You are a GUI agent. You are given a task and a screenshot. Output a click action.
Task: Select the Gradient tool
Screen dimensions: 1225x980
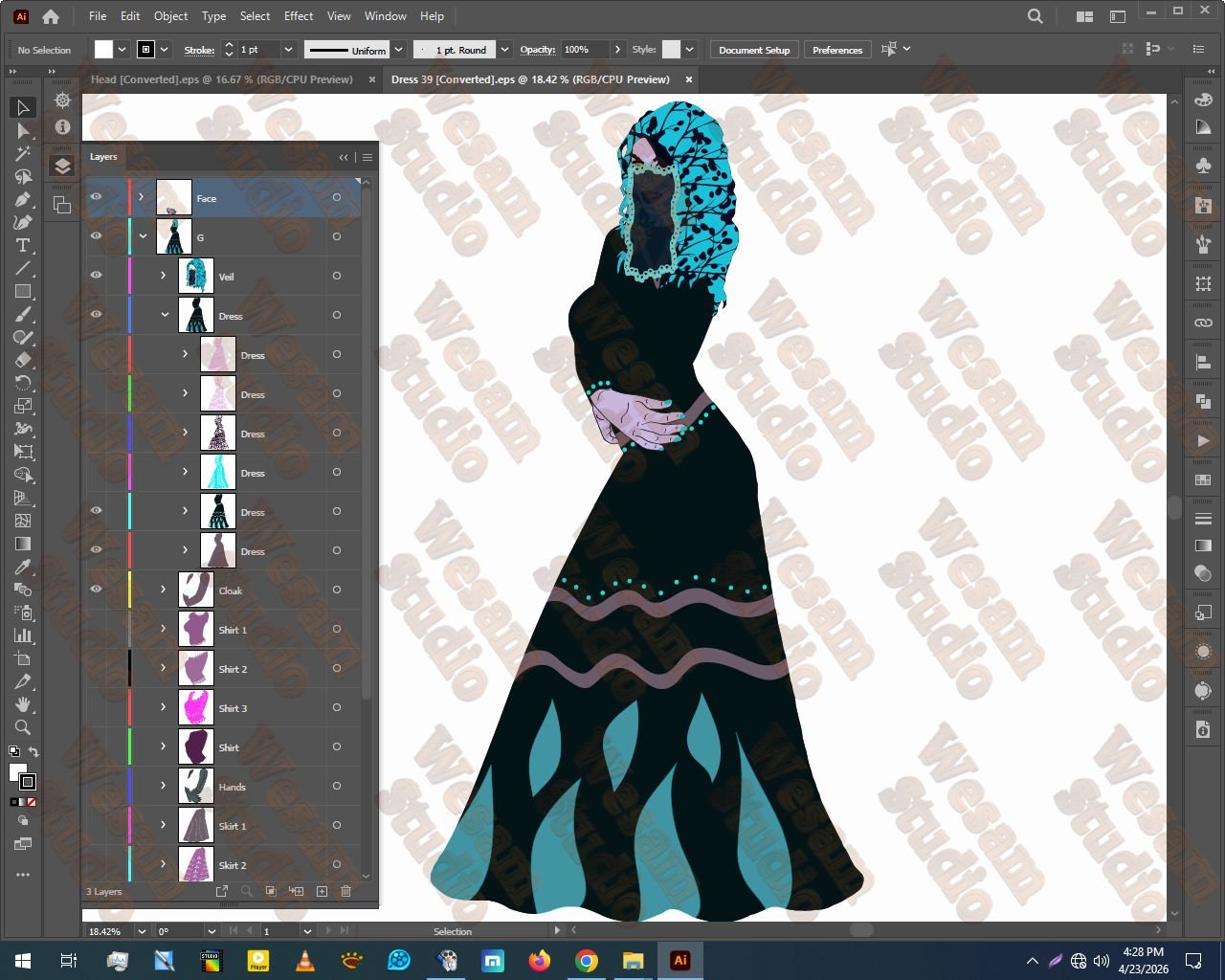24,544
